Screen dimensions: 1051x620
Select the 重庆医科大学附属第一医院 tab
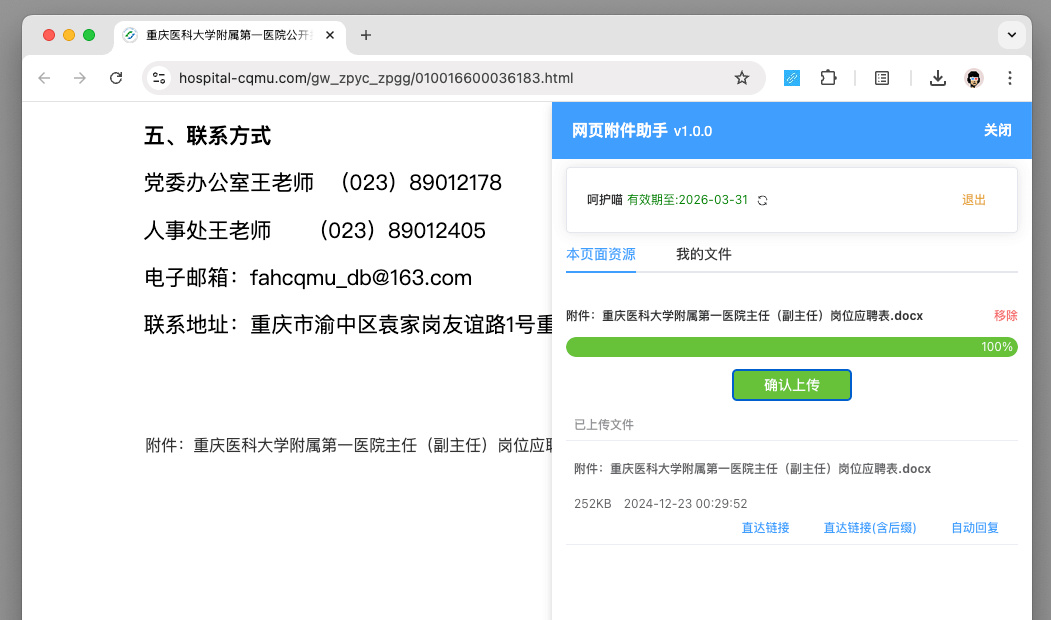tap(228, 35)
